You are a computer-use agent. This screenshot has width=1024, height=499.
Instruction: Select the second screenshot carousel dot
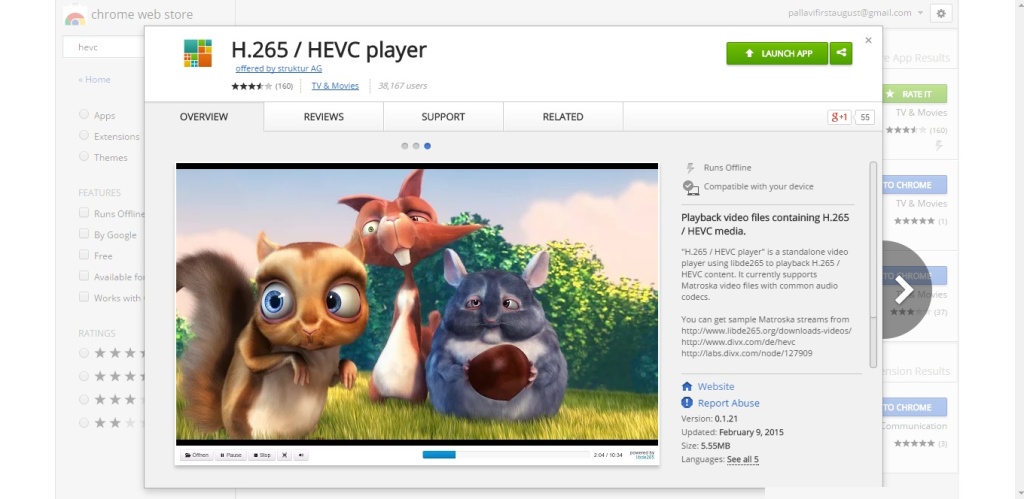(x=416, y=146)
